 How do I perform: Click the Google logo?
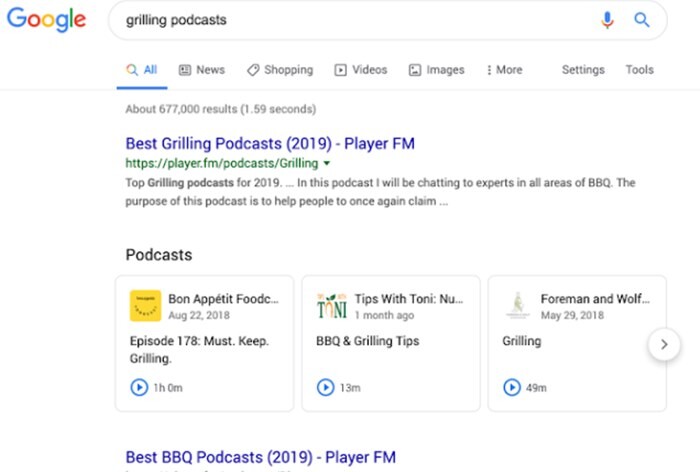46,21
